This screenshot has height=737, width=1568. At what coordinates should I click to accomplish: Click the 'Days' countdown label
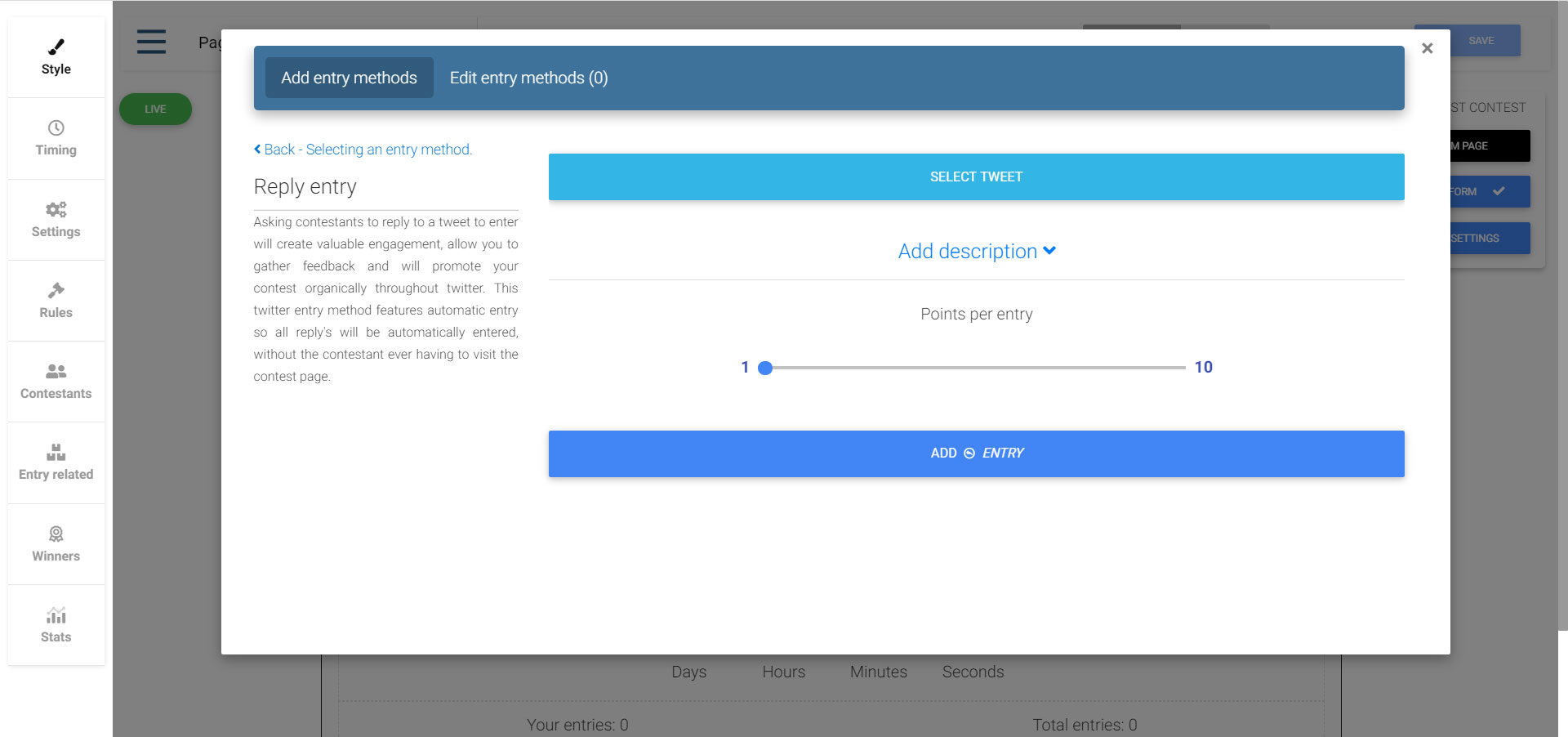point(688,672)
